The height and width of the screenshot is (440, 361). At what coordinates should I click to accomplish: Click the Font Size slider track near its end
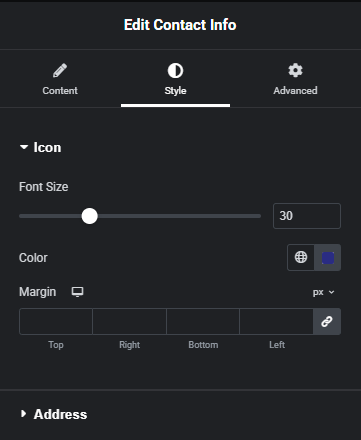click(253, 216)
